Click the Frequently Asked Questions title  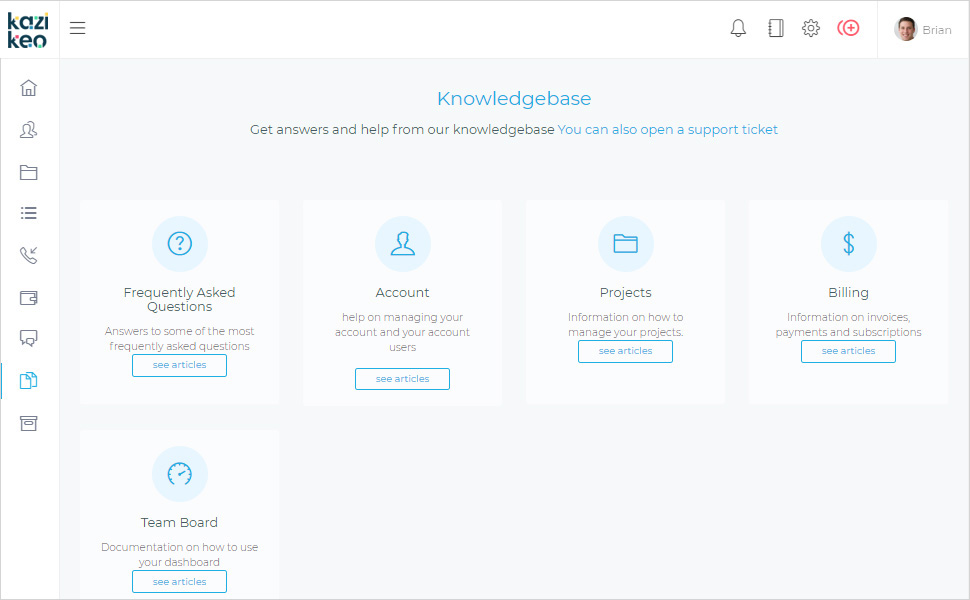point(179,299)
